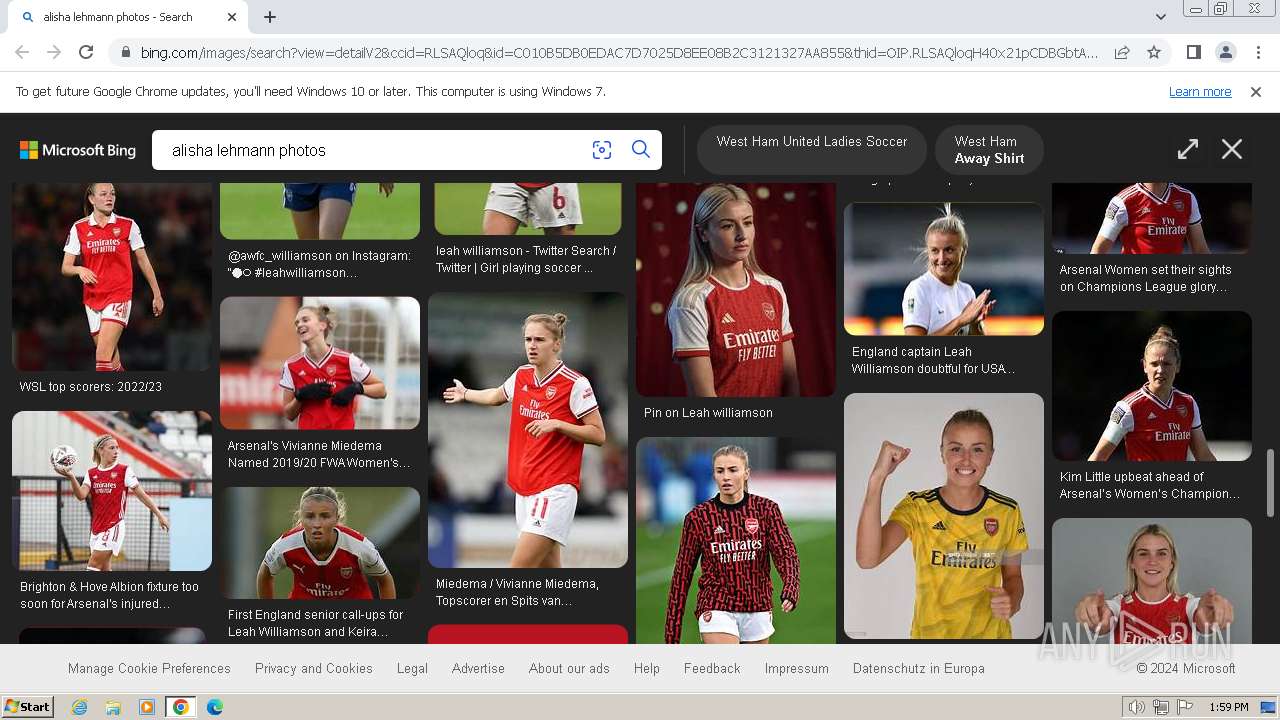
Task: Open the Advertise footer link
Action: (478, 668)
